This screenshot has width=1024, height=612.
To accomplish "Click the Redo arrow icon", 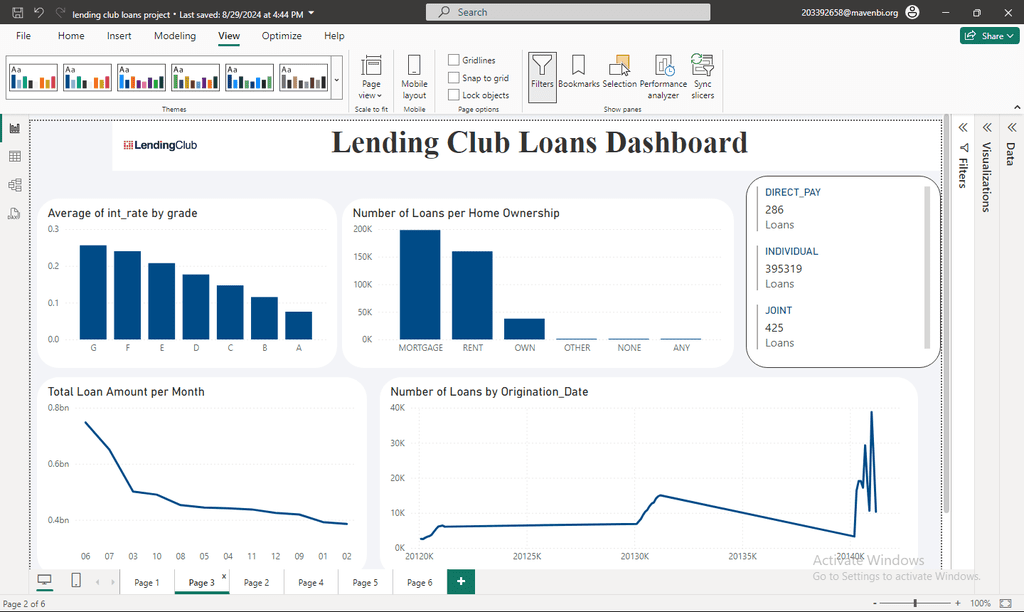I will click(60, 12).
